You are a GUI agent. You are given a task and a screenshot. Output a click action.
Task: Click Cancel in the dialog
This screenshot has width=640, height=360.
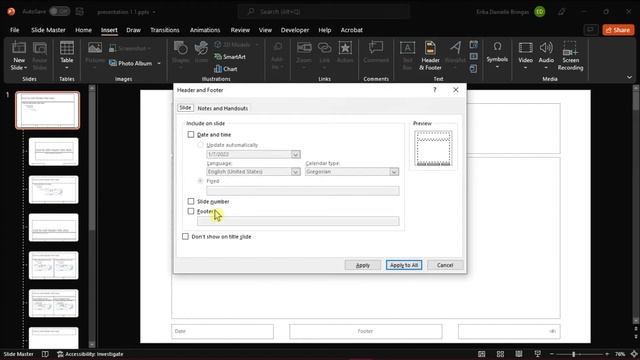[x=445, y=265]
